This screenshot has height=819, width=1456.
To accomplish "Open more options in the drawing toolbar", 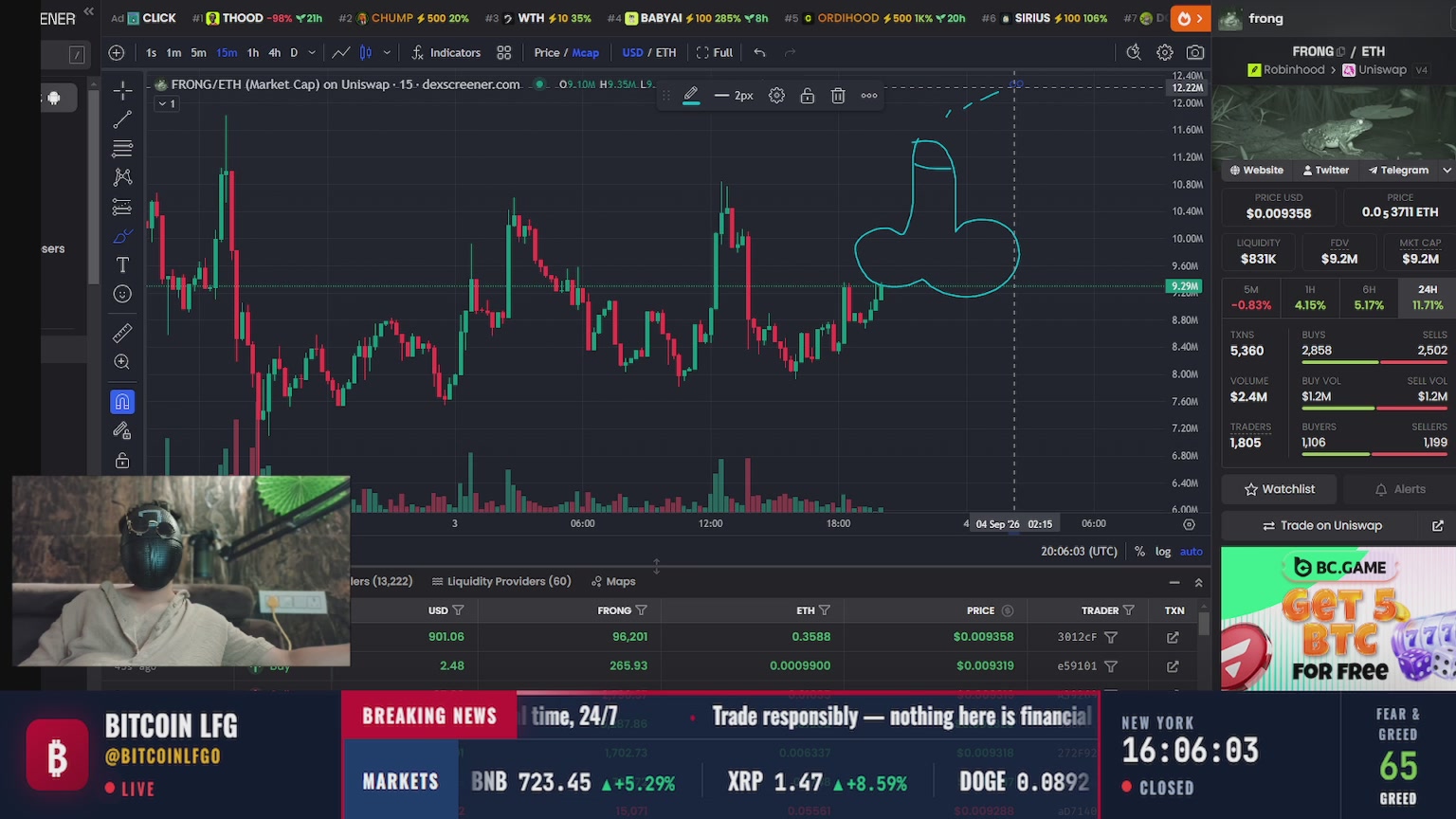I will click(x=869, y=96).
